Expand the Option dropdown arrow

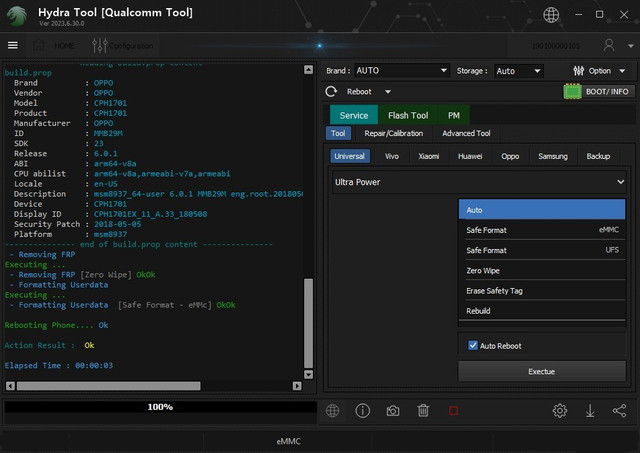pyautogui.click(x=622, y=71)
